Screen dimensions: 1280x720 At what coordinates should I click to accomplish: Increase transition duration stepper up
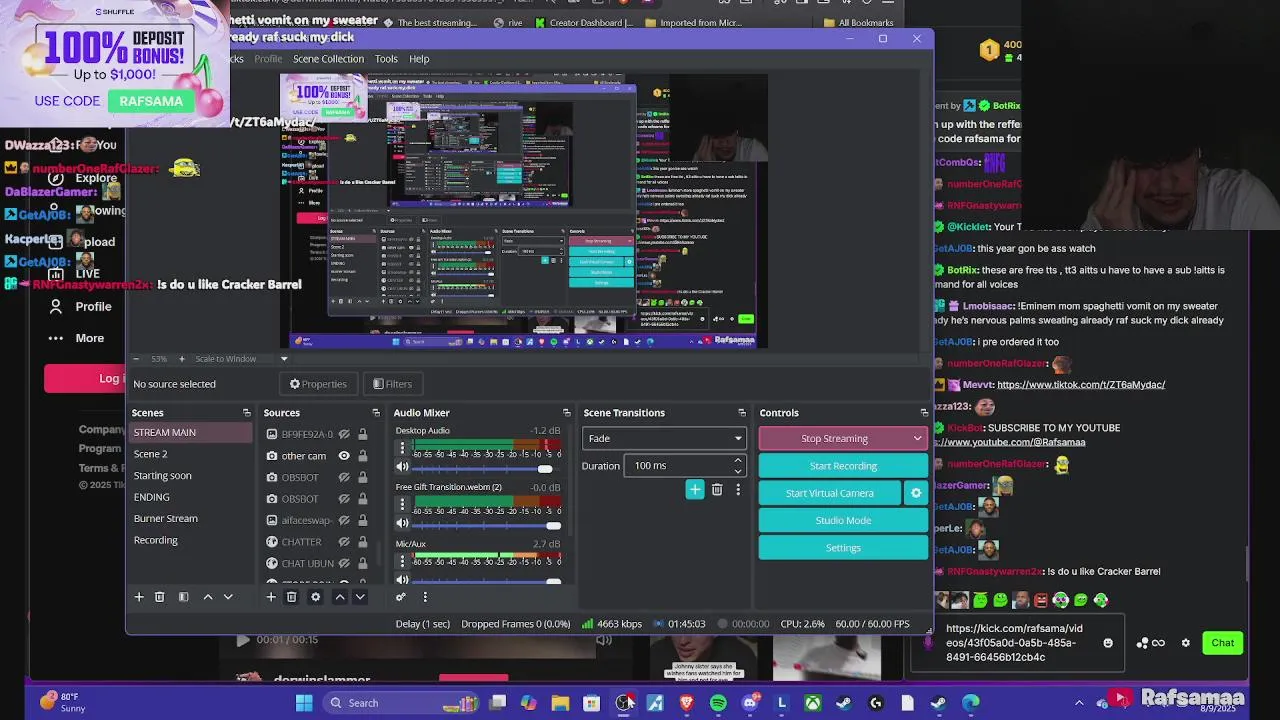click(x=738, y=460)
